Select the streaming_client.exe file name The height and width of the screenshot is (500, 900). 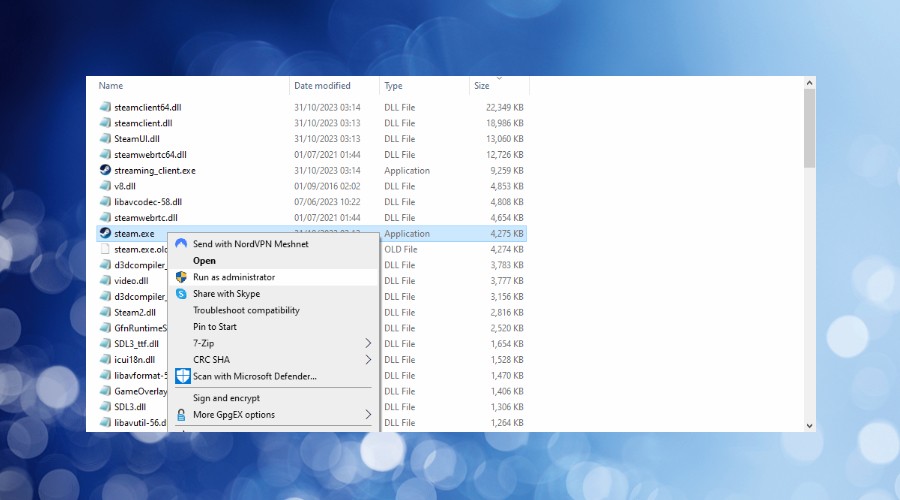click(154, 170)
